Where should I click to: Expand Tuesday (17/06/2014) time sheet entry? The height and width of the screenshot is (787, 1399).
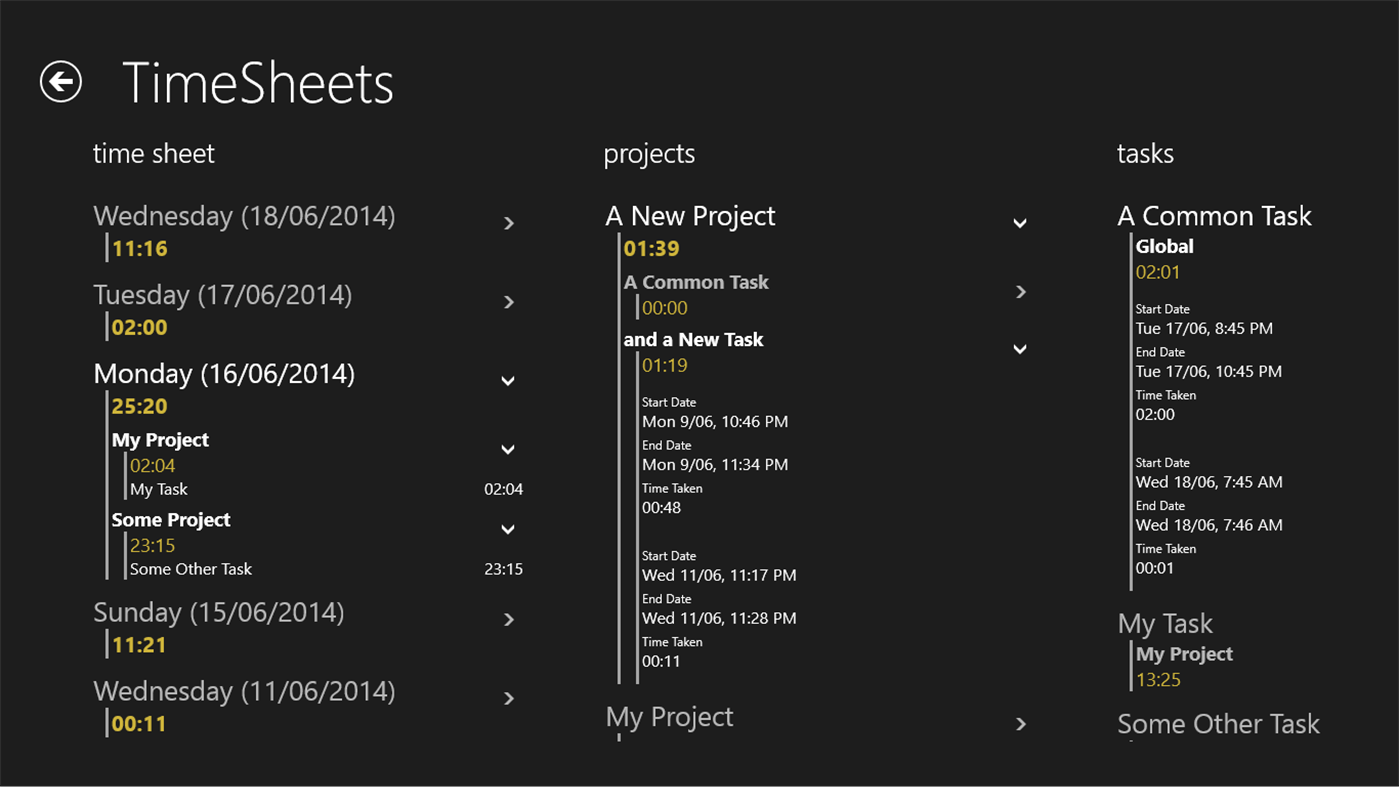coord(509,302)
